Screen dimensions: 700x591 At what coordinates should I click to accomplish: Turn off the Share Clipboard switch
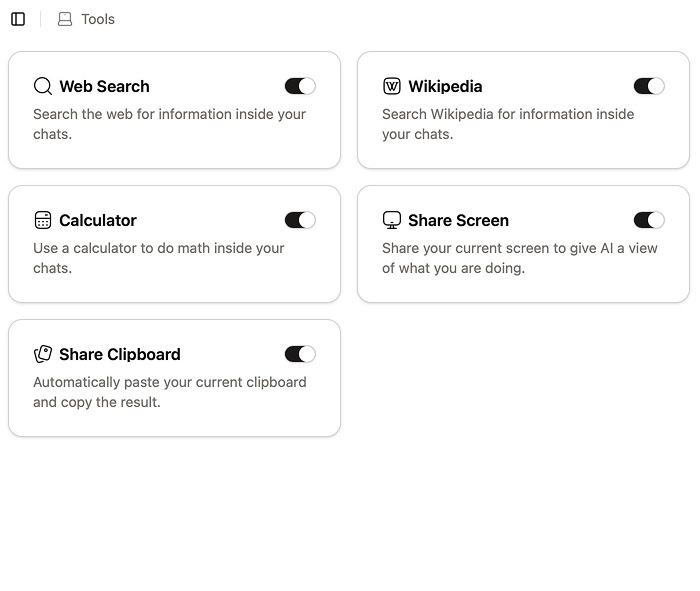pos(300,354)
